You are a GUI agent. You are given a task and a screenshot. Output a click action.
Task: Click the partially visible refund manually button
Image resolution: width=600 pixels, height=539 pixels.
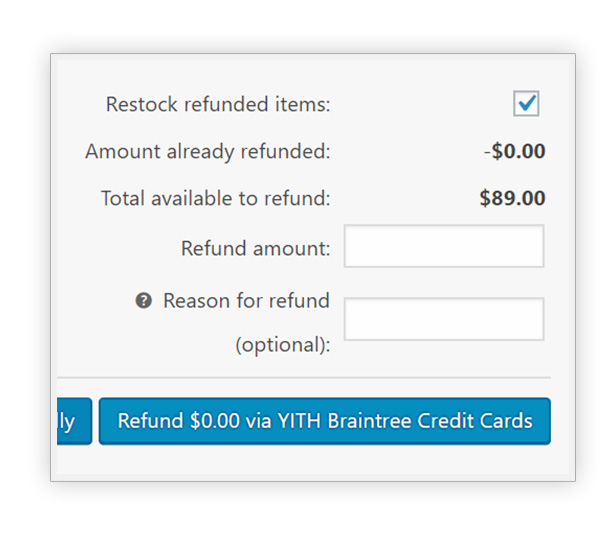pyautogui.click(x=74, y=421)
